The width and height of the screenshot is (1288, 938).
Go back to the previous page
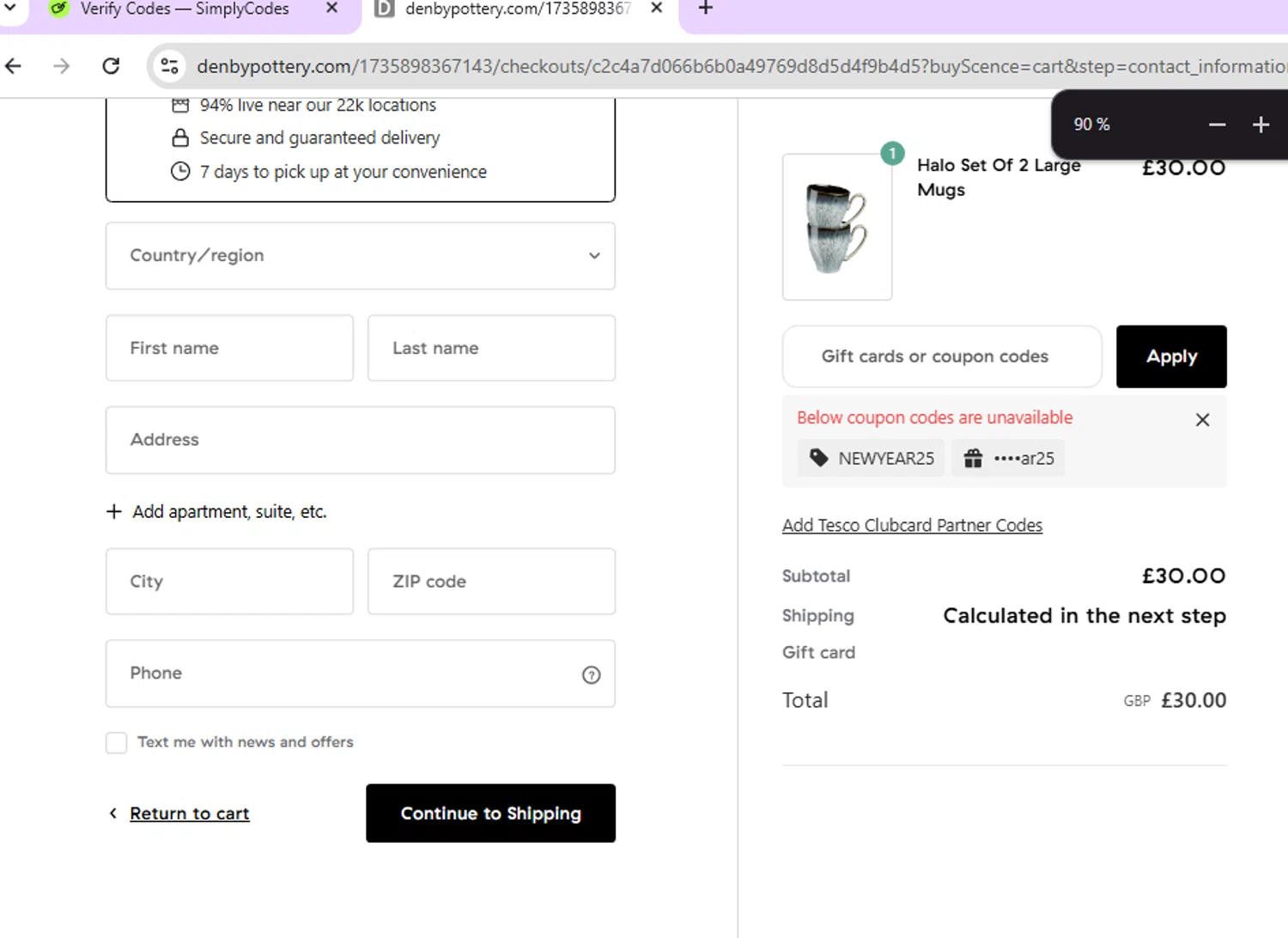click(x=14, y=66)
